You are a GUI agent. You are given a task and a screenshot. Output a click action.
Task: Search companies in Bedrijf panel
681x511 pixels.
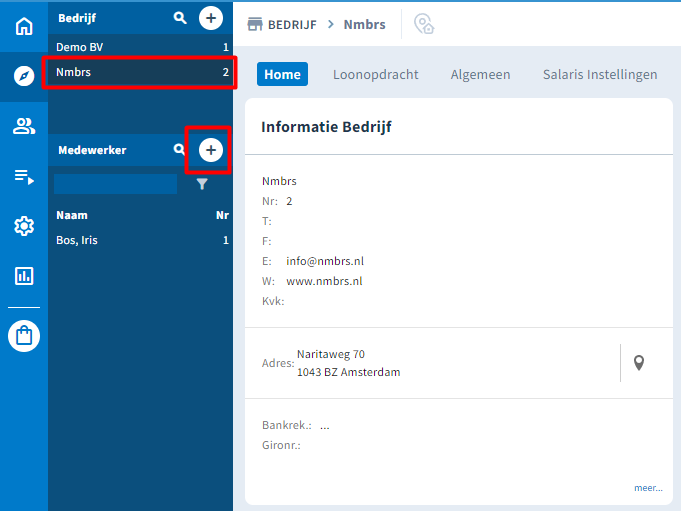180,18
